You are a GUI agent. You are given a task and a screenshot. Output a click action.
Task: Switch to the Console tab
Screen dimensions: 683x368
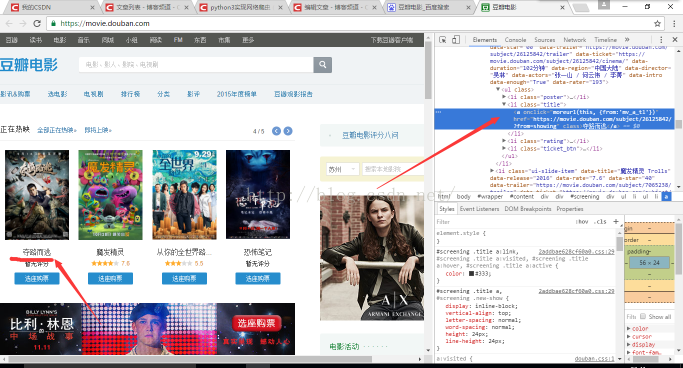[x=515, y=40]
